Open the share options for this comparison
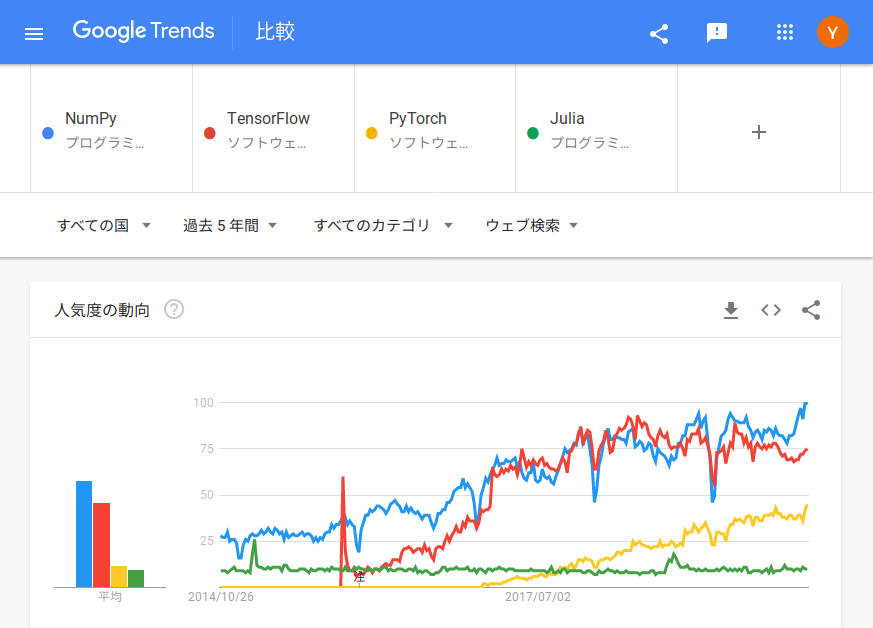The height and width of the screenshot is (628, 873). tap(658, 32)
